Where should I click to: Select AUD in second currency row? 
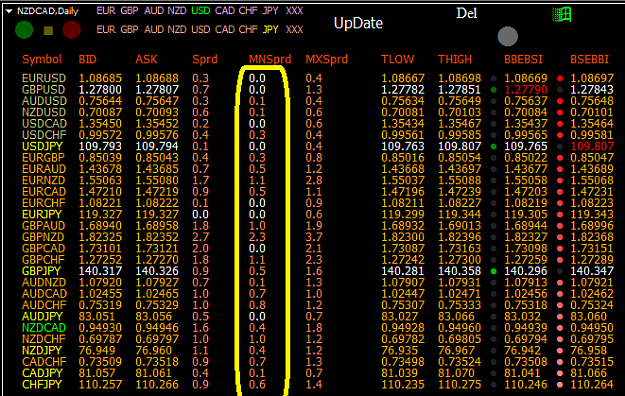(x=154, y=30)
